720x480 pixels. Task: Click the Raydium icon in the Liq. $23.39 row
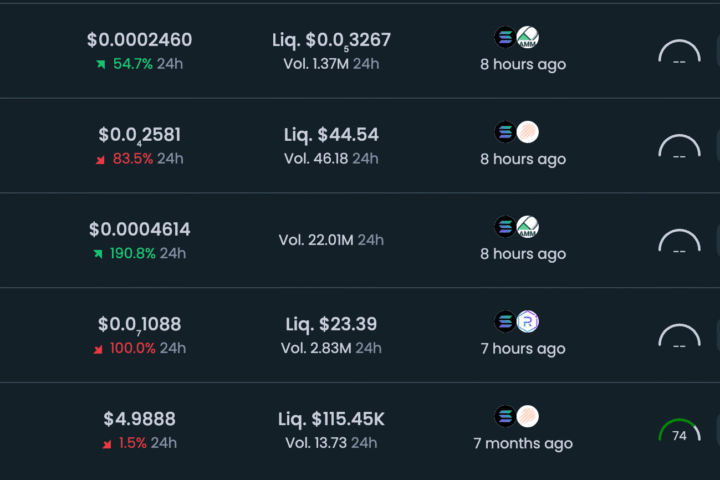[x=528, y=322]
